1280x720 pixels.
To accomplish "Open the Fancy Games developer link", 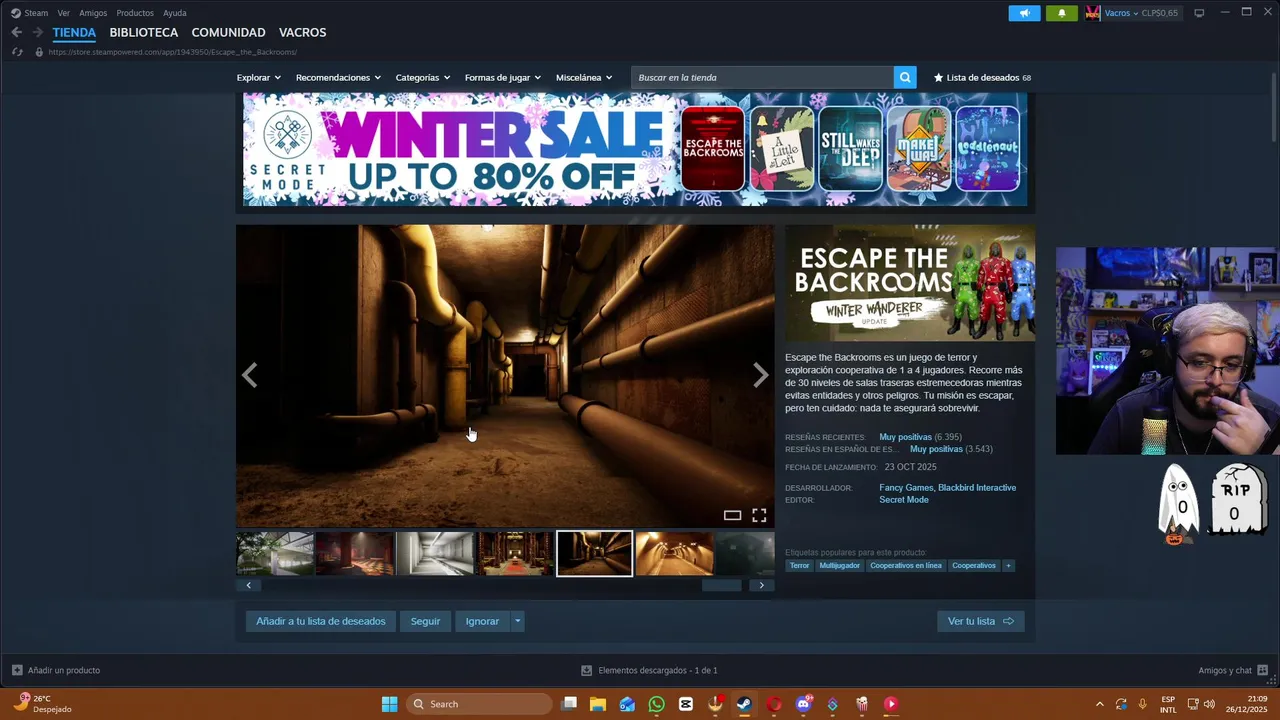I will [905, 488].
